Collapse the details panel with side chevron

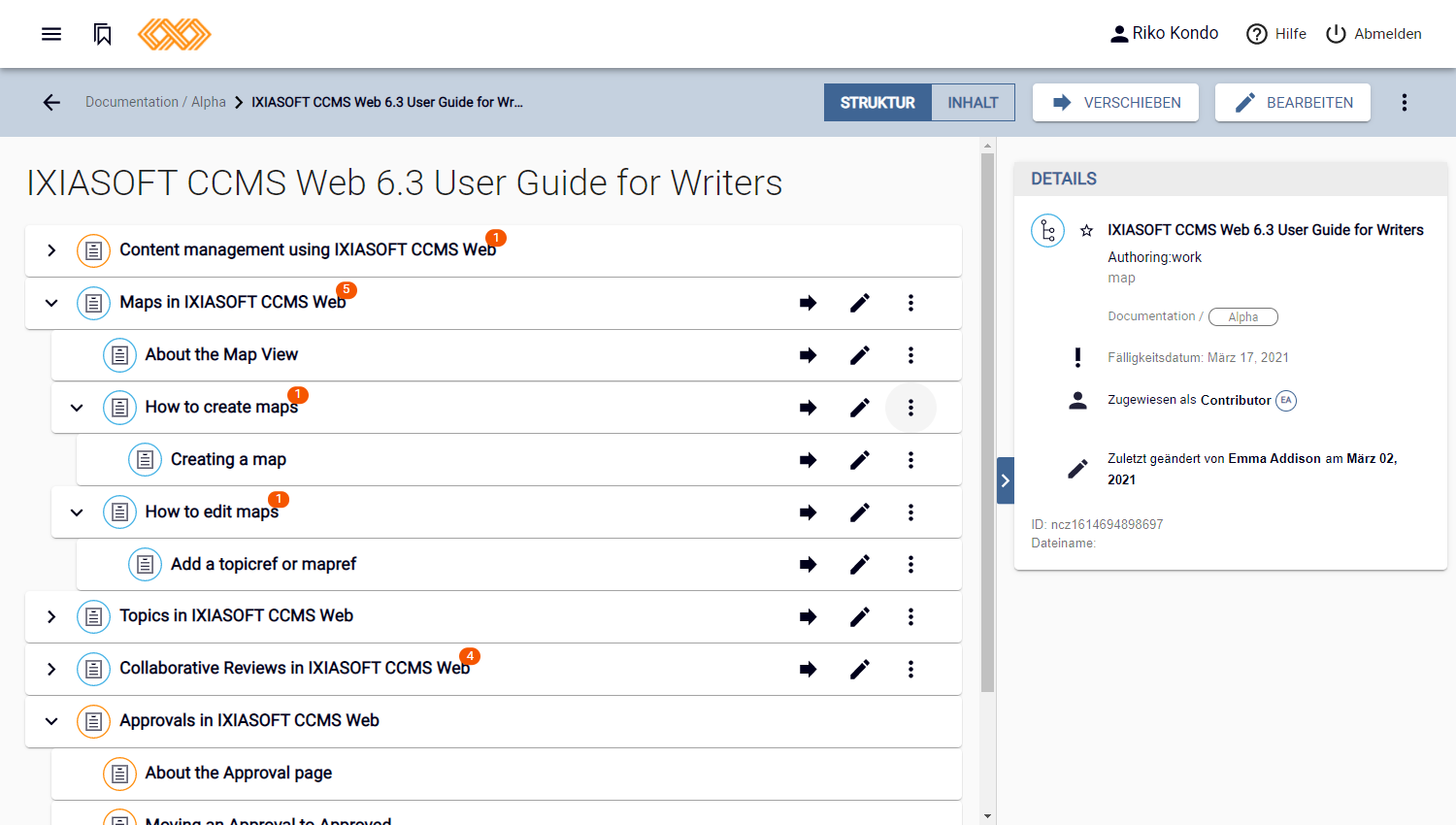[x=1006, y=480]
